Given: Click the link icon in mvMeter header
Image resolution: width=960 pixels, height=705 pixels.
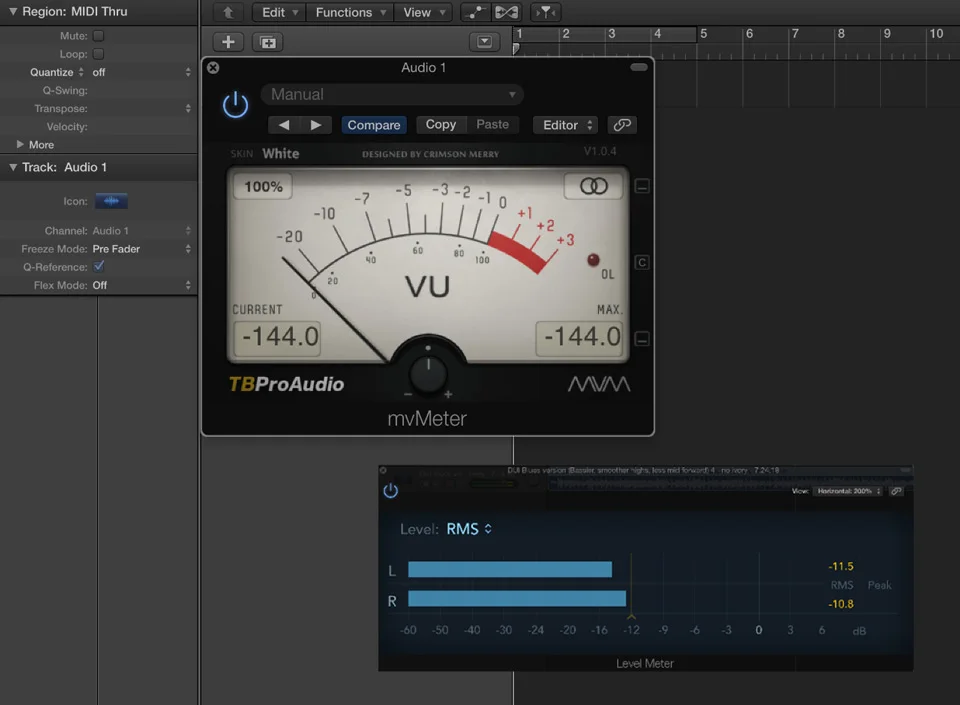Looking at the screenshot, I should click(622, 125).
